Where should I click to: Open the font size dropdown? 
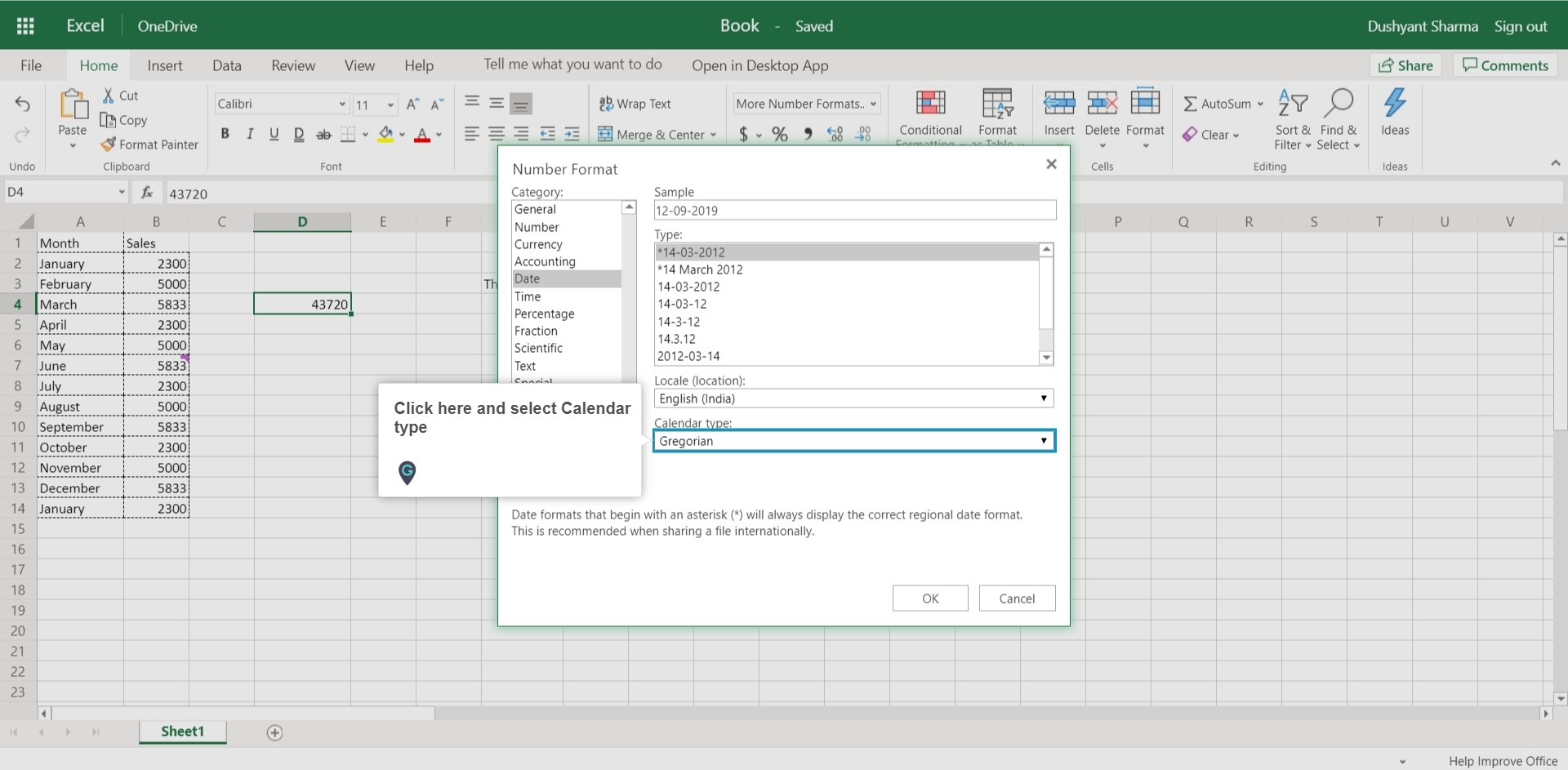390,104
